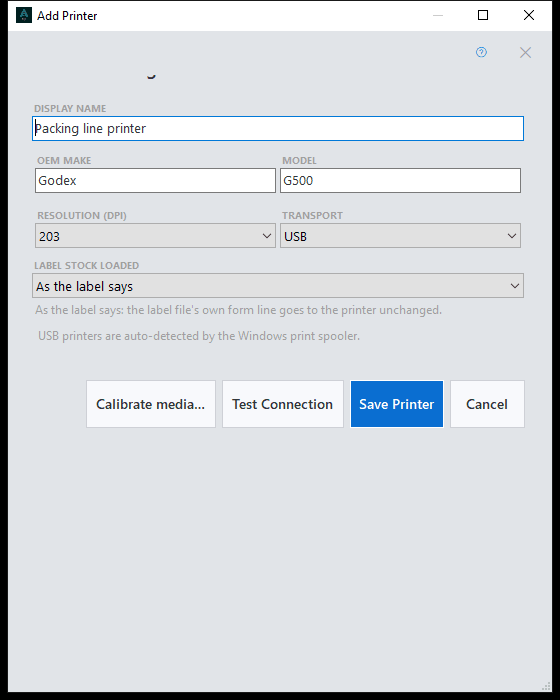
Task: Close the Add Printer panel with inner X
Action: [x=525, y=53]
